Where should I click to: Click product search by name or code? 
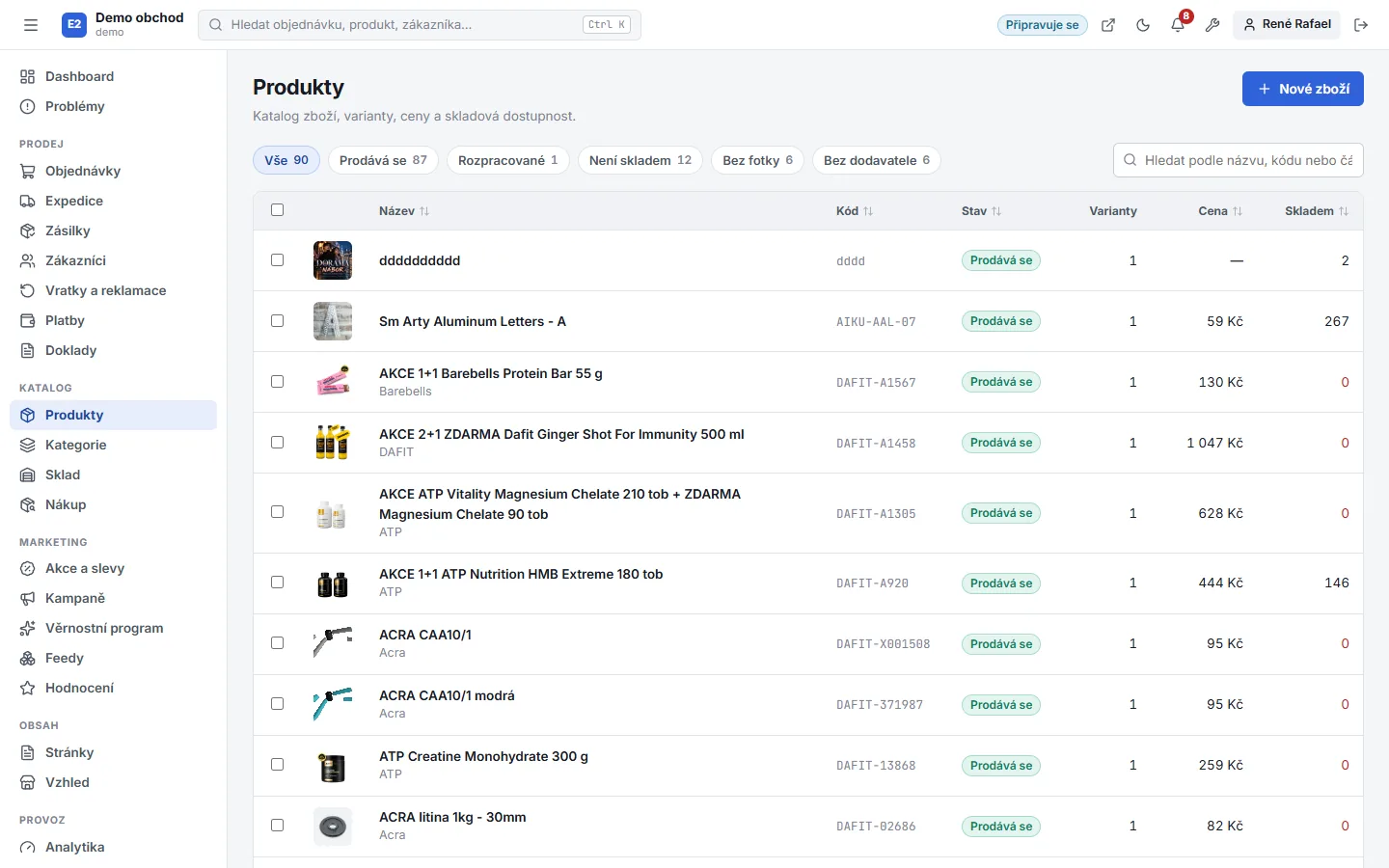pyautogui.click(x=1239, y=160)
